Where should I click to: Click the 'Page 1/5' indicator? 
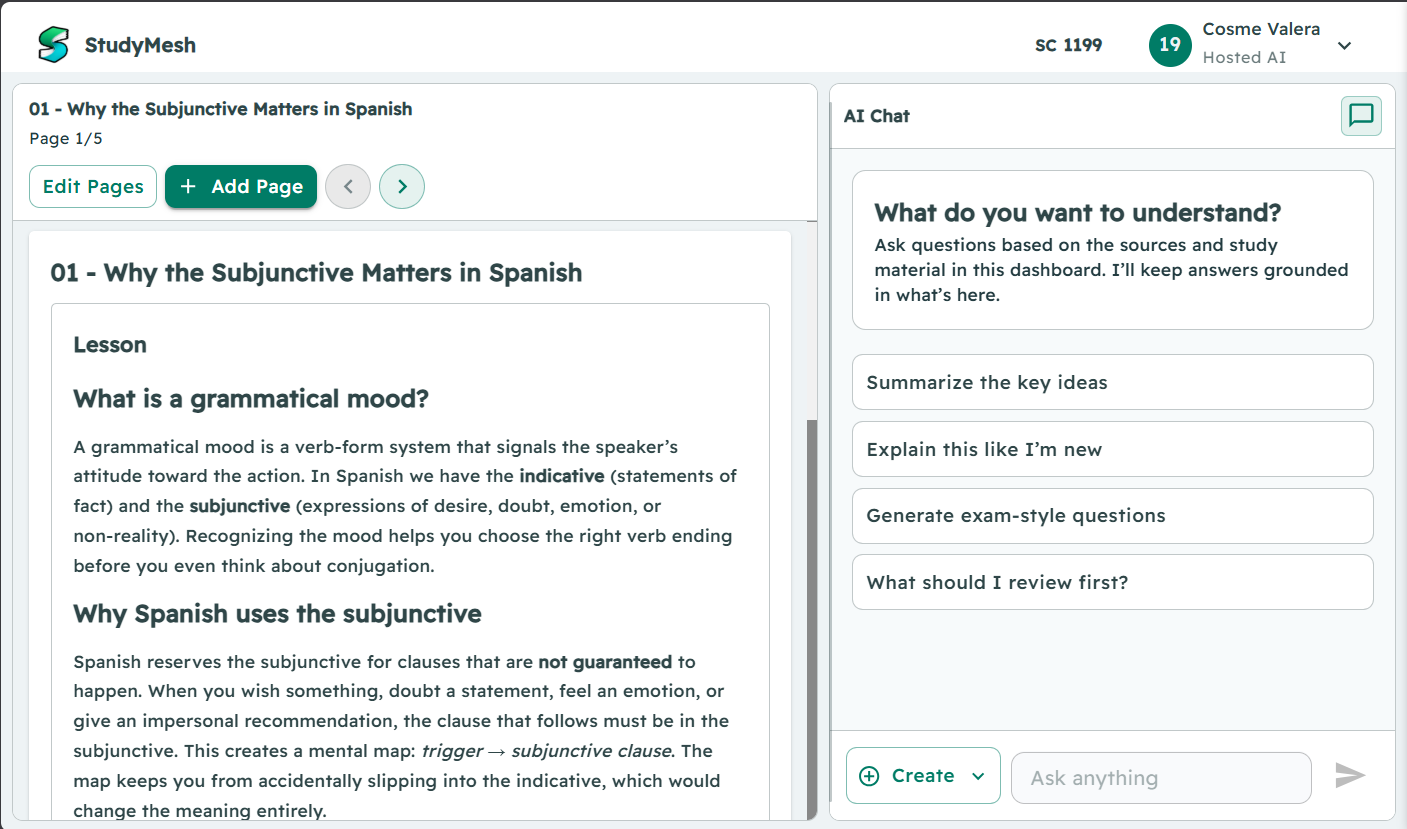[66, 139]
